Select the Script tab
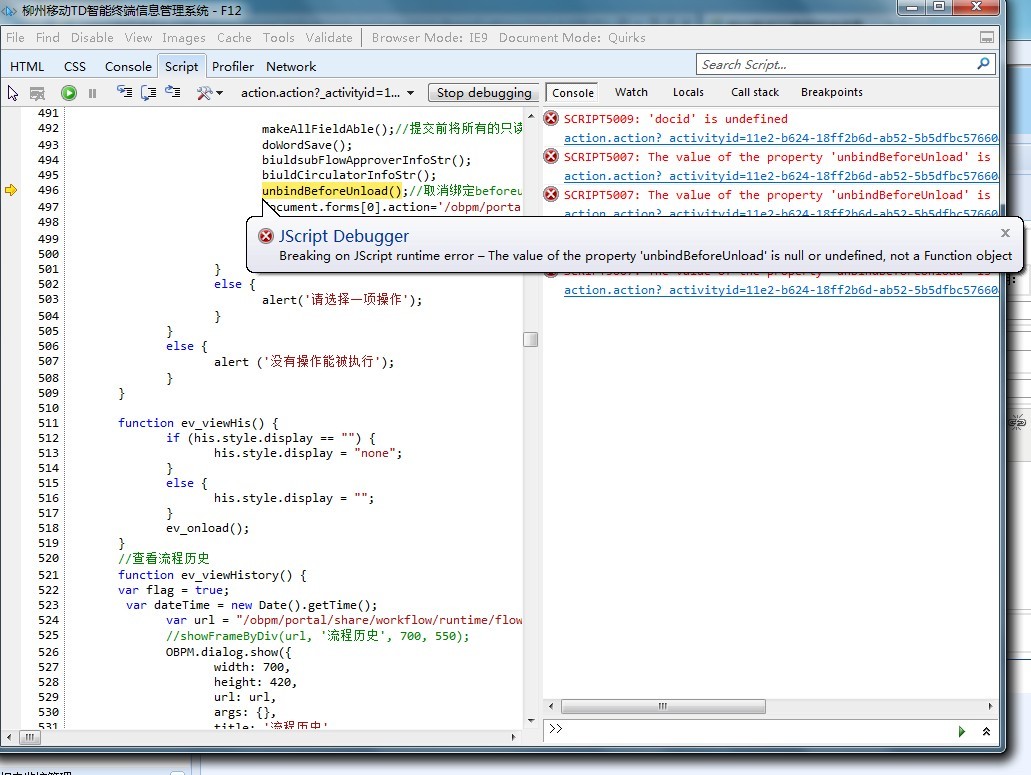Image resolution: width=1031 pixels, height=775 pixels. click(181, 66)
